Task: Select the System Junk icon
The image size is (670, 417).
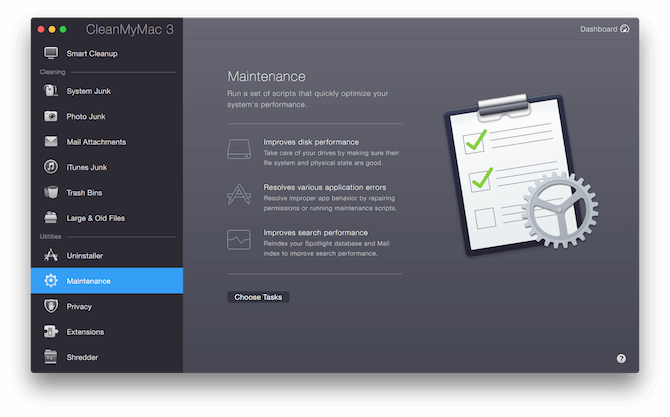Action: tap(51, 91)
